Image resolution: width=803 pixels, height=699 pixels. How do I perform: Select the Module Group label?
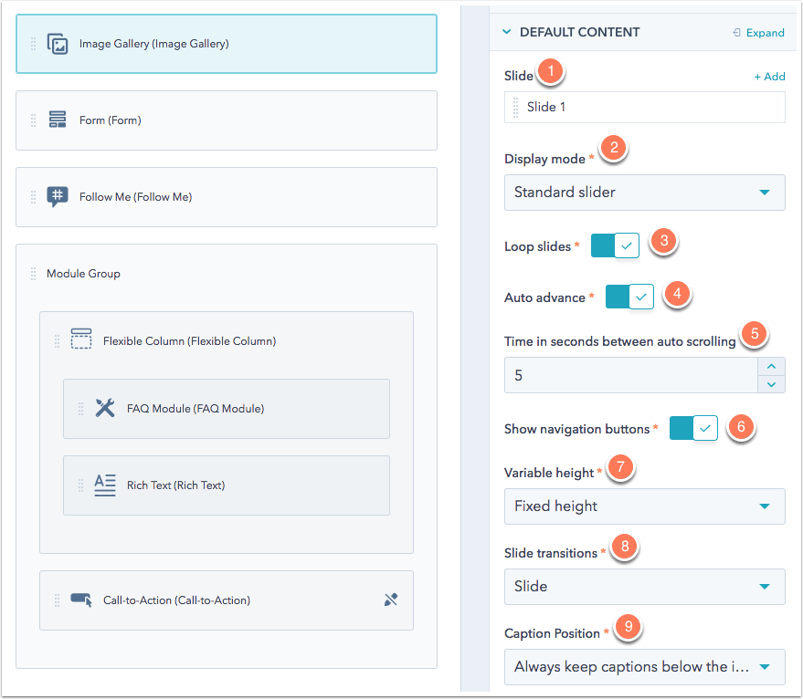point(83,273)
